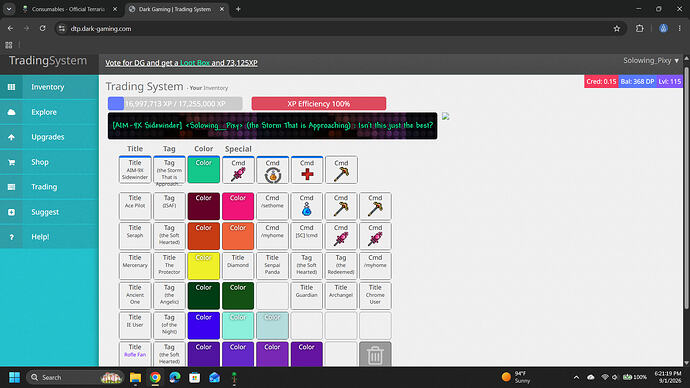This screenshot has height=388, width=690.
Task: Close the Consumables Terraria tab
Action: (115, 9)
